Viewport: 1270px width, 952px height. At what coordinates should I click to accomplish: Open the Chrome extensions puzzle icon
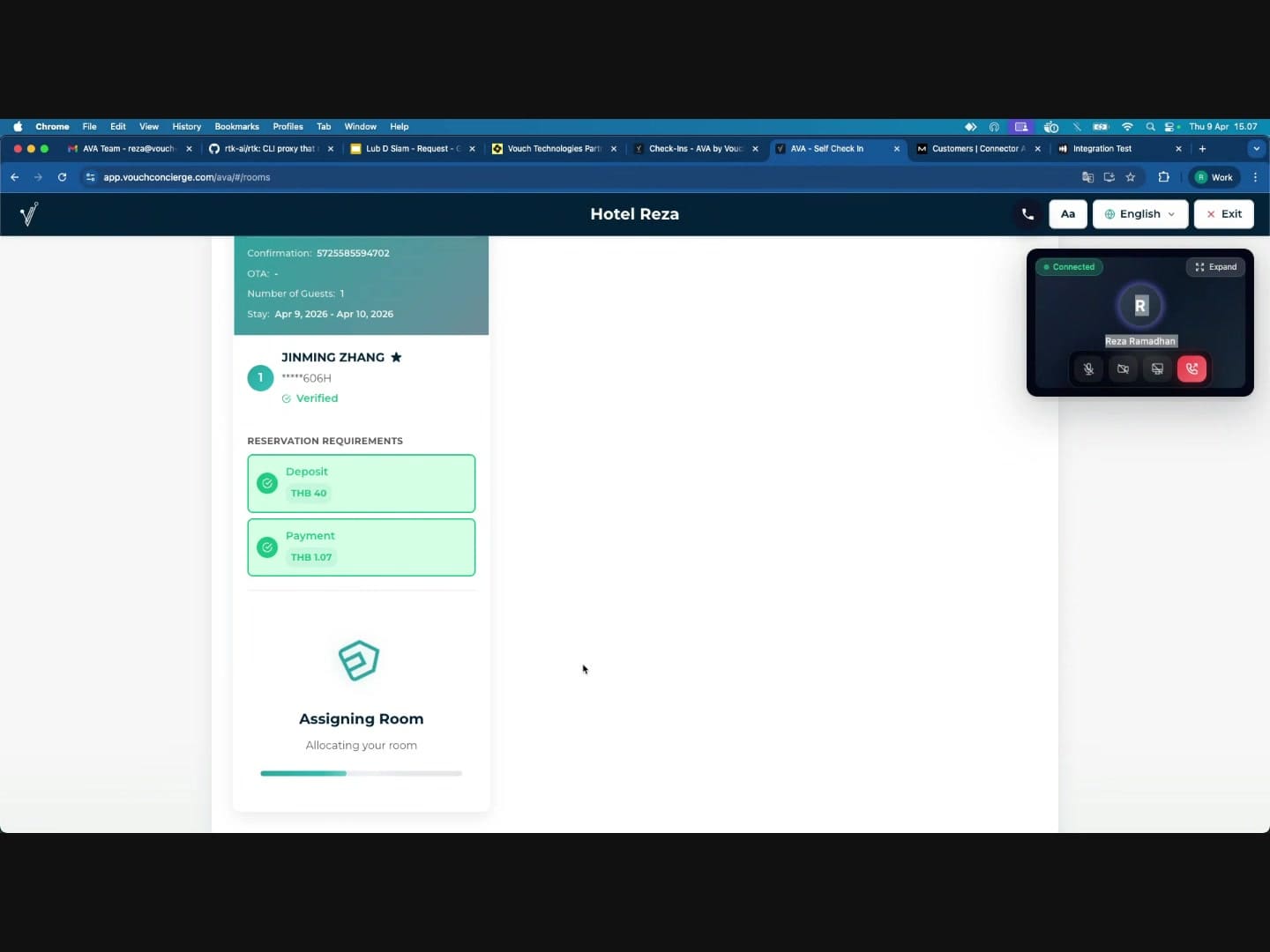point(1163,177)
